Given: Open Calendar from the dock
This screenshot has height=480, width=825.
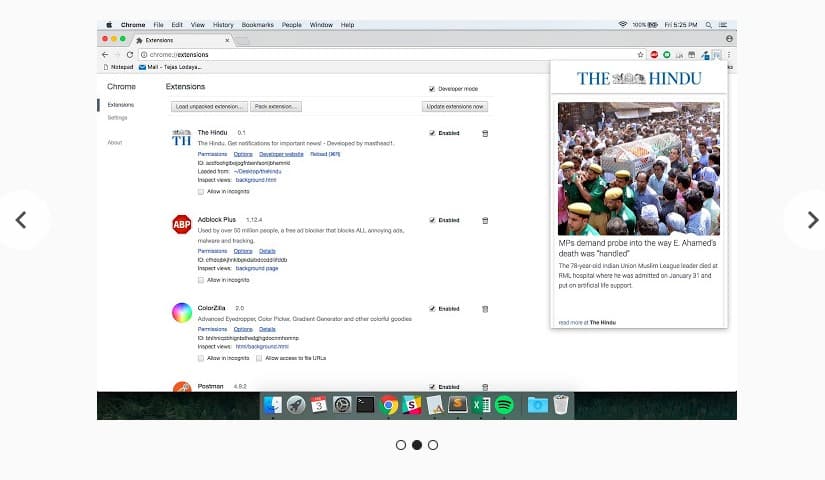Looking at the screenshot, I should (x=318, y=405).
